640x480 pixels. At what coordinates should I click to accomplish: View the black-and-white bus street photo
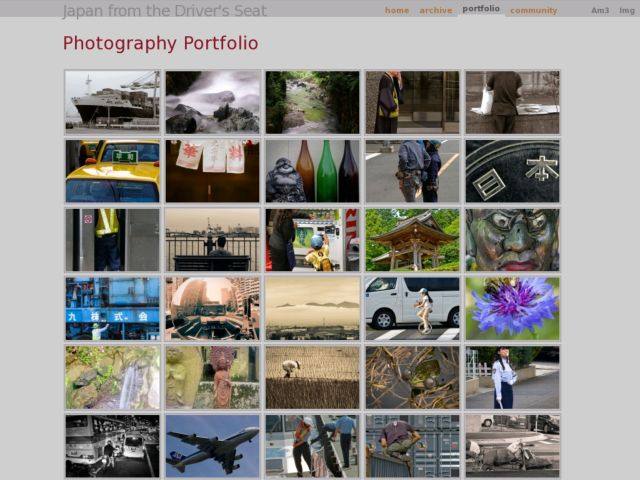tap(113, 446)
